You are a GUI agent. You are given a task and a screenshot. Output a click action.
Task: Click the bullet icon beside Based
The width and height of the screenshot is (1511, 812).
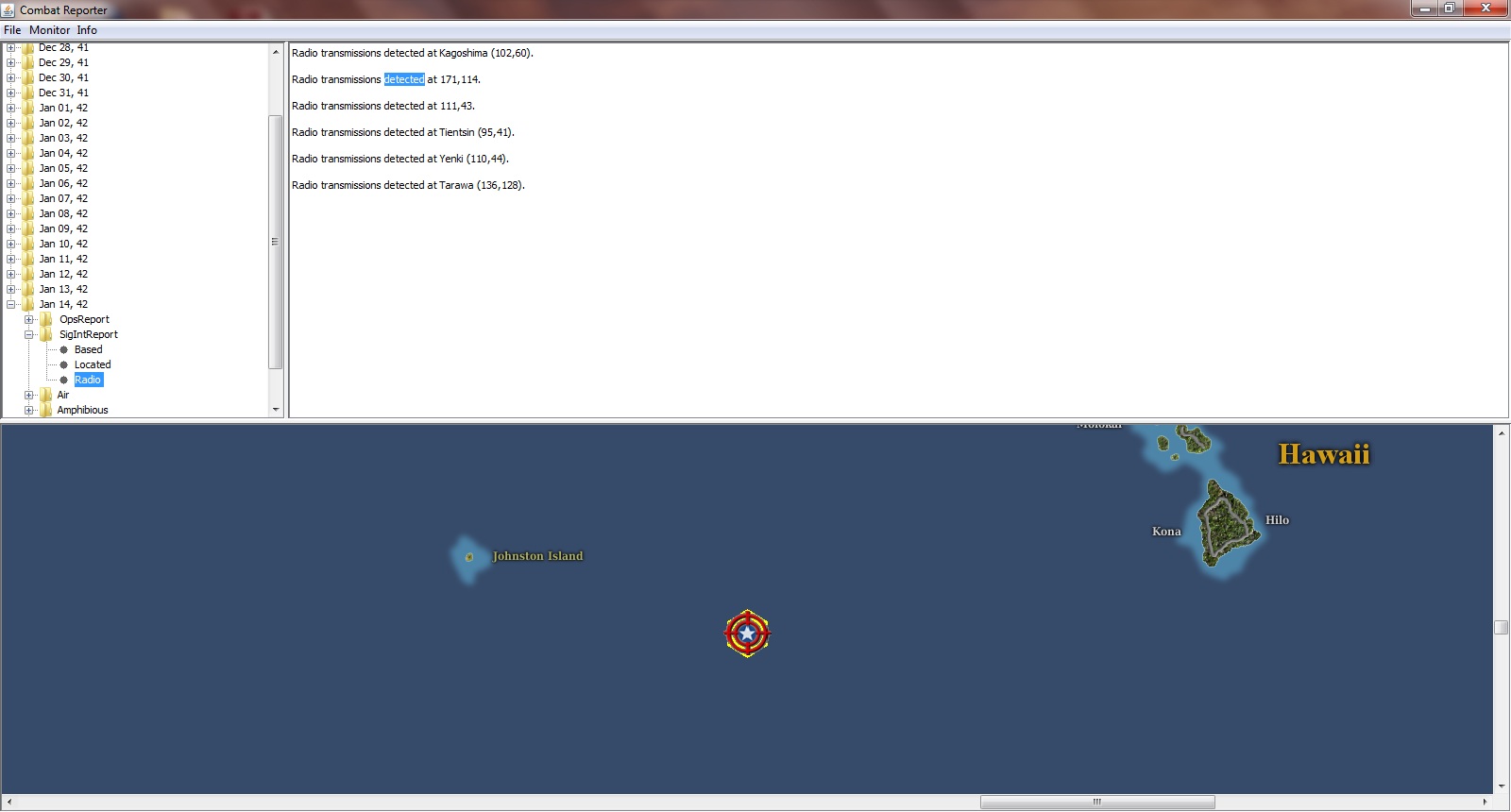pyautogui.click(x=64, y=349)
